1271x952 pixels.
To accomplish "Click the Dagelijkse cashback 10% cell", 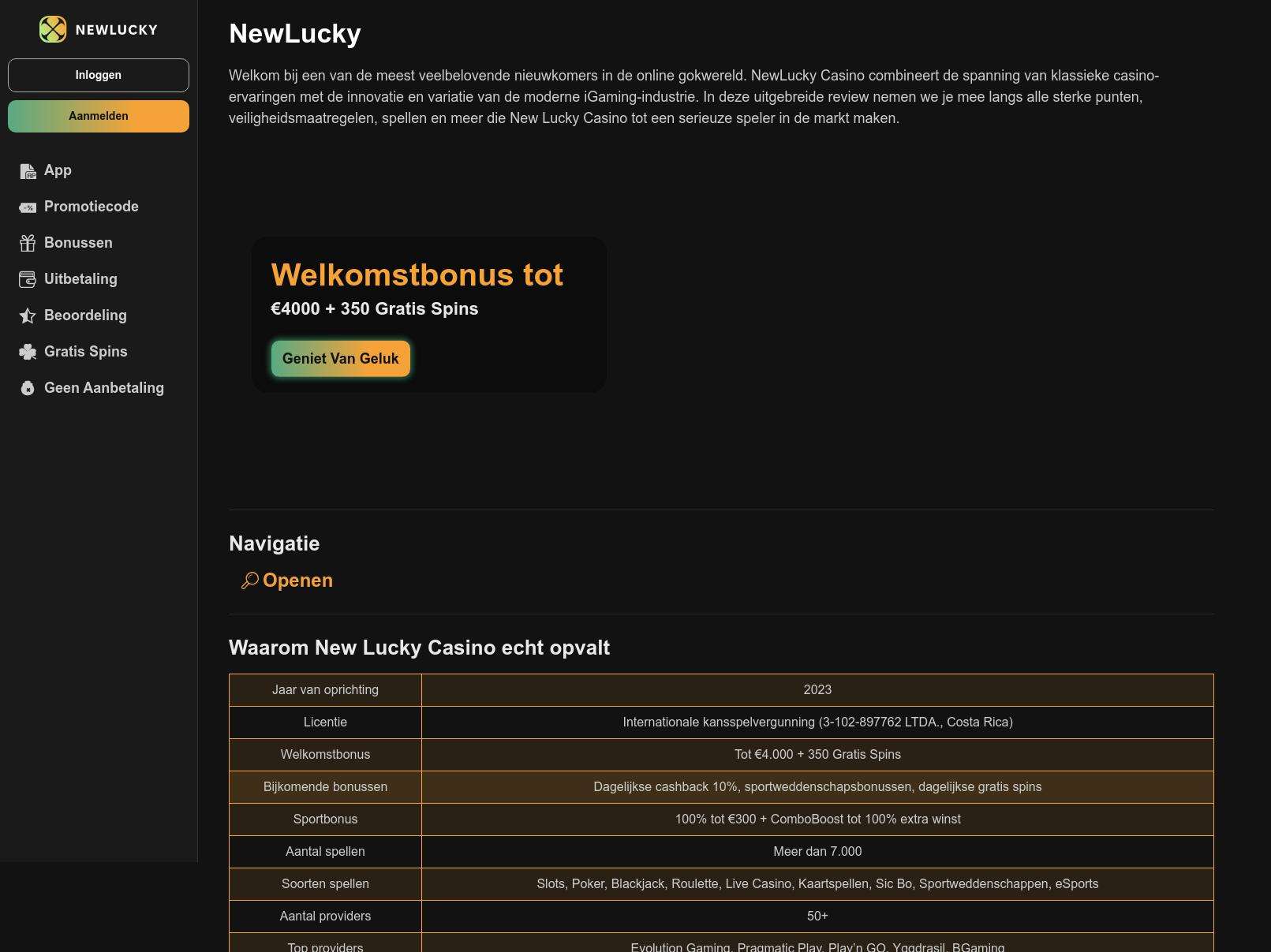I will (817, 787).
